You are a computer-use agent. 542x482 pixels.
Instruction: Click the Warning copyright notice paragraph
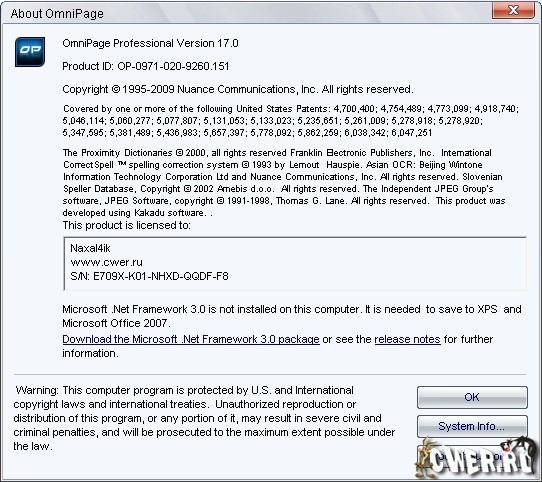[x=204, y=418]
